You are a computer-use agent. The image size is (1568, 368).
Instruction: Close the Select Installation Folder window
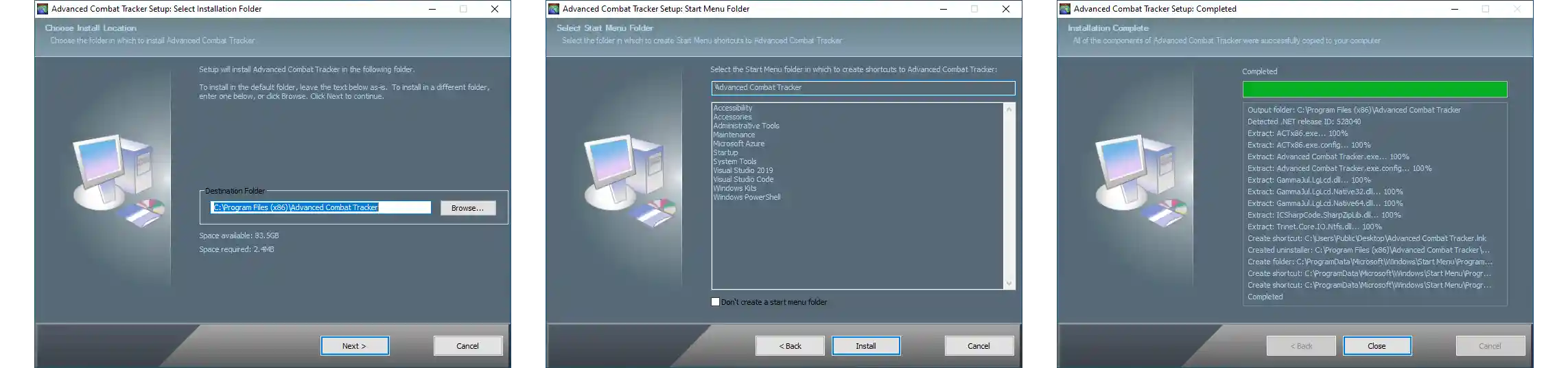click(x=495, y=9)
